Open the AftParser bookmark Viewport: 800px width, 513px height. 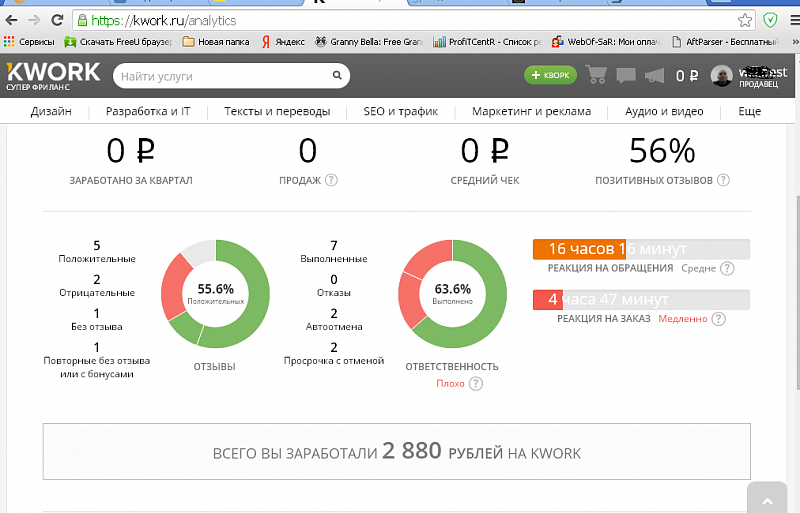point(725,42)
